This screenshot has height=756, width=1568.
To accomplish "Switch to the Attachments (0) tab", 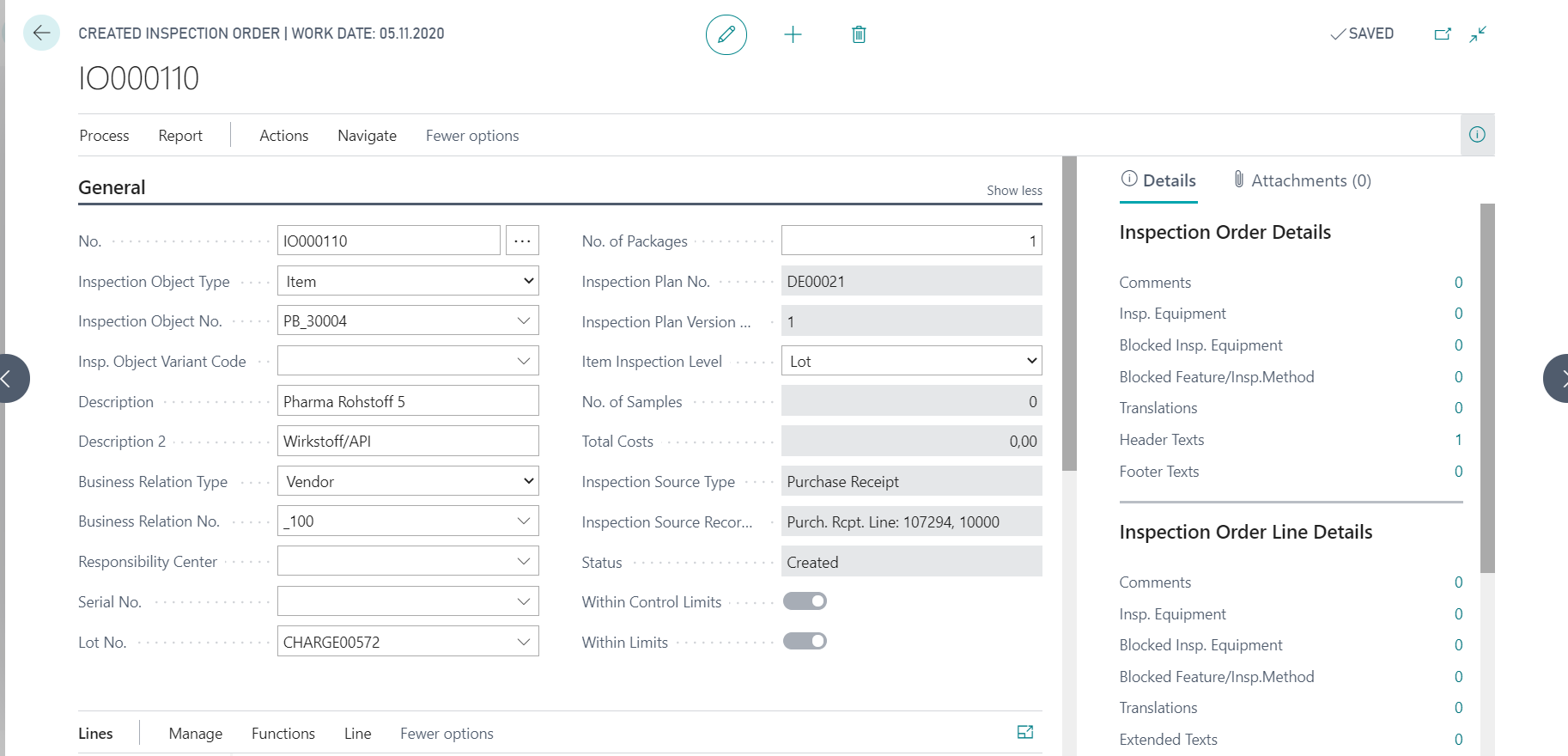I will pos(1302,180).
